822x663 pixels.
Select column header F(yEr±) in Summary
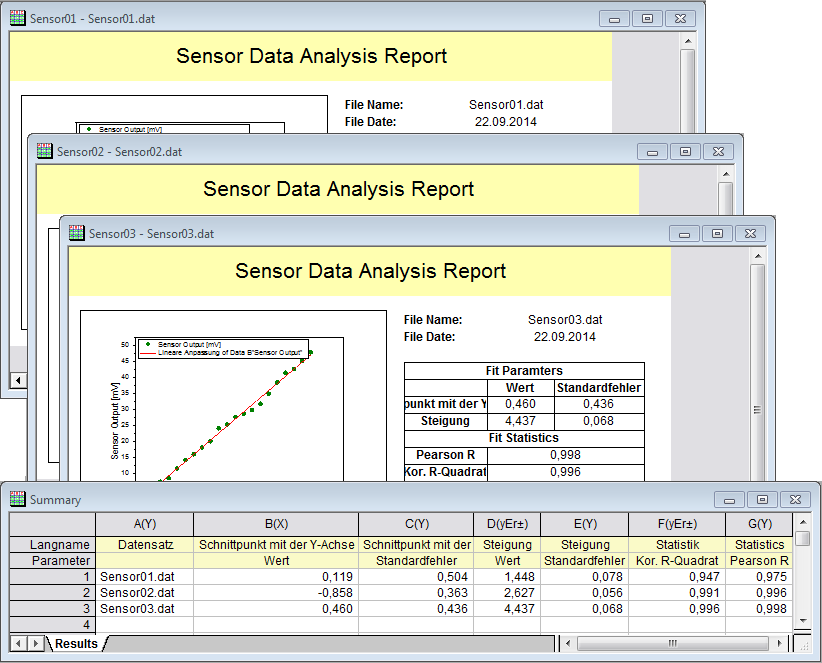677,524
